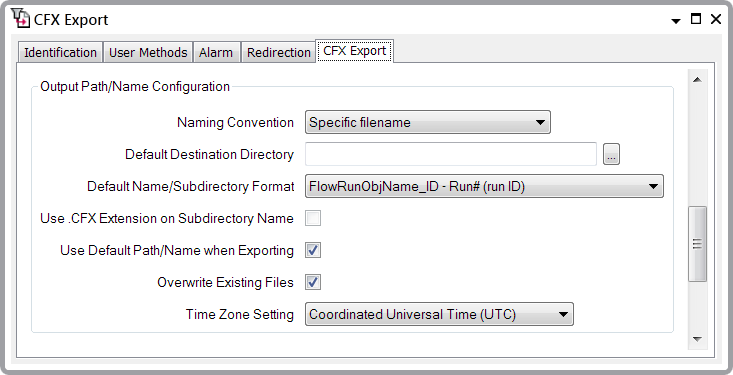The height and width of the screenshot is (375, 733).
Task: Go to the Alarm tab
Action: click(216, 52)
